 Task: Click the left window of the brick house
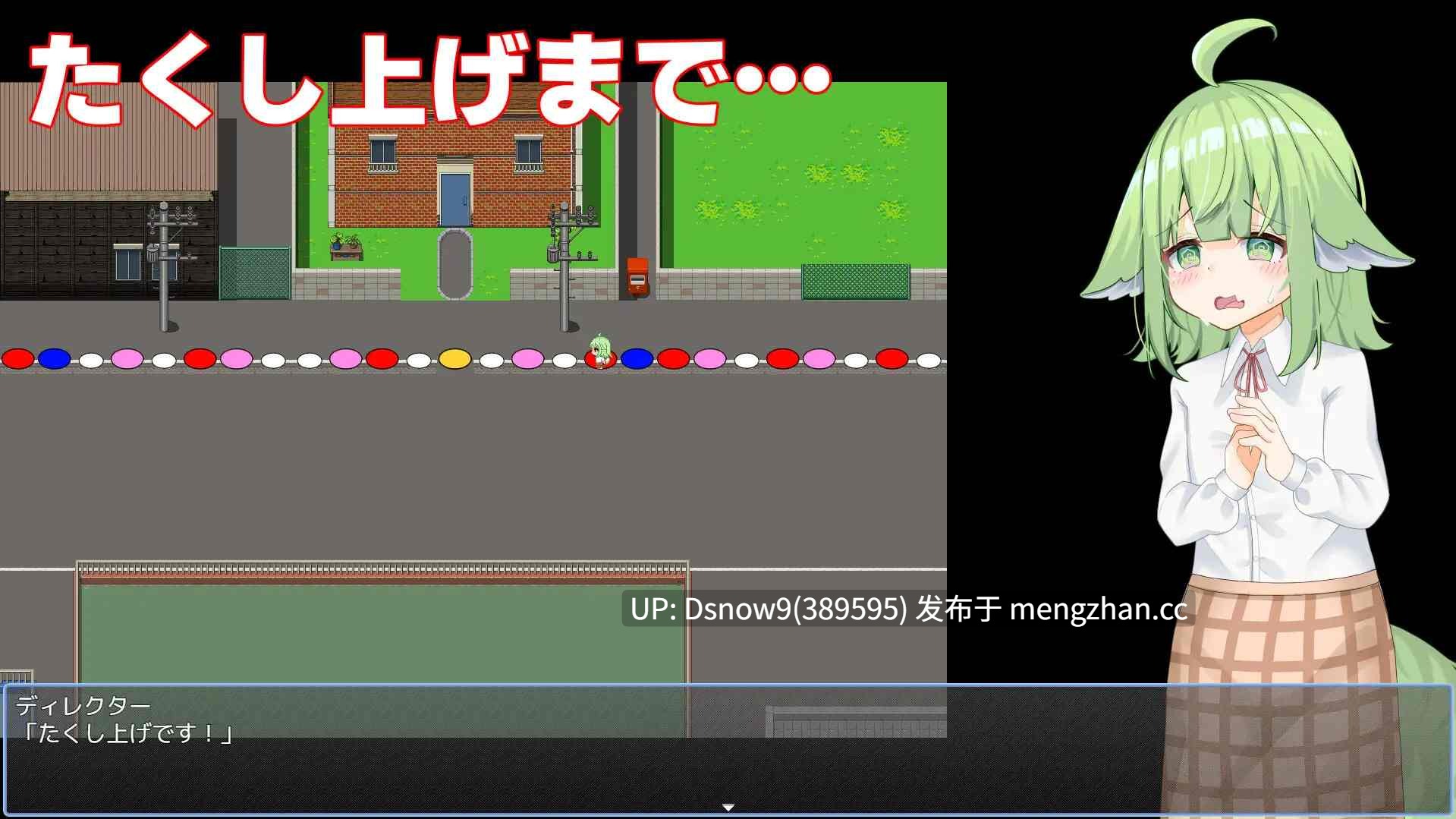[383, 154]
